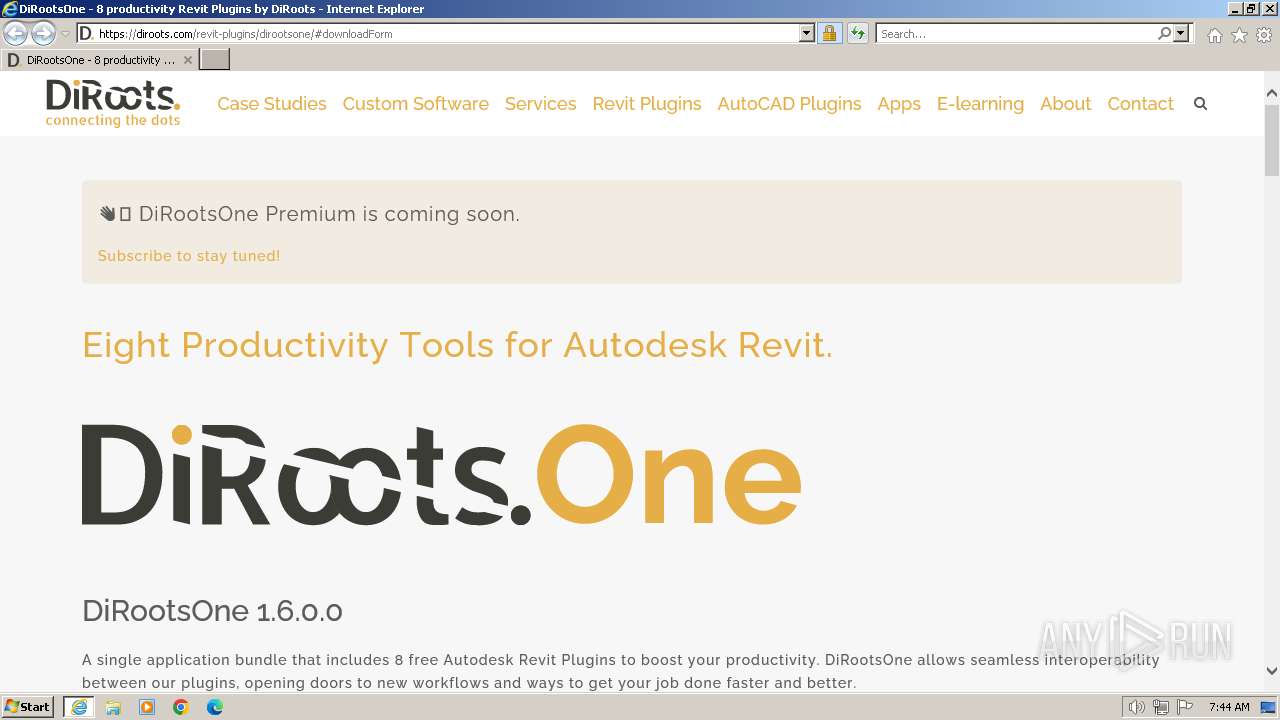Viewport: 1280px width, 720px height.
Task: Open Tools with the gear icon
Action: tap(1264, 35)
